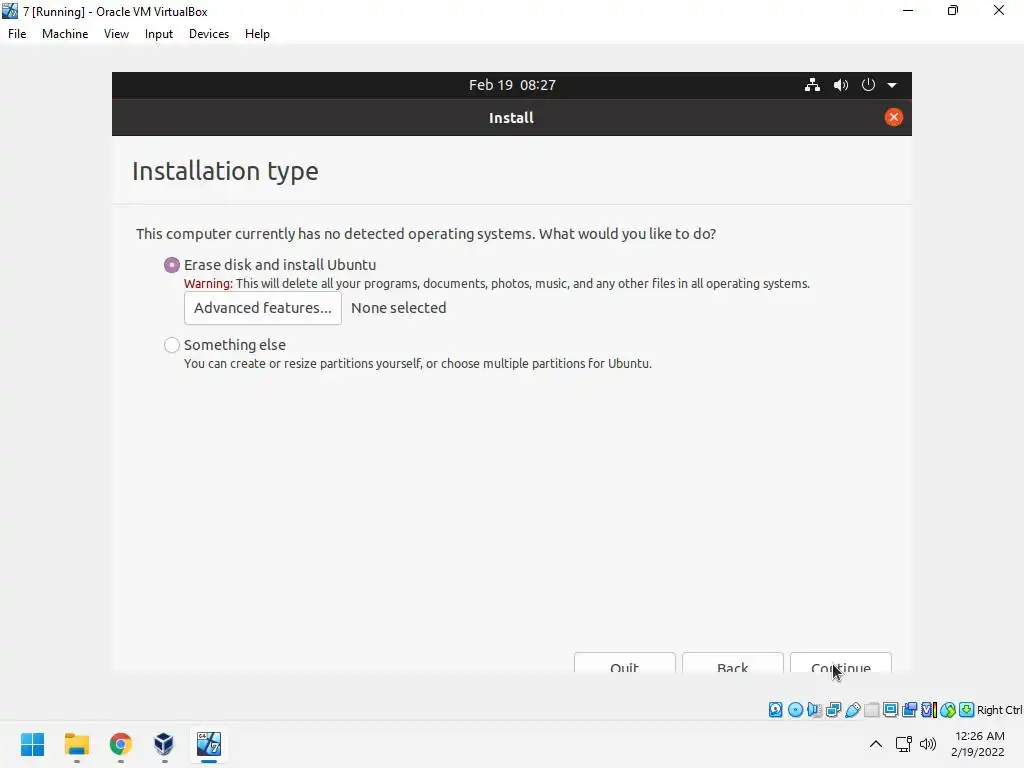Click the Continue button
1024x768 pixels.
(840, 662)
